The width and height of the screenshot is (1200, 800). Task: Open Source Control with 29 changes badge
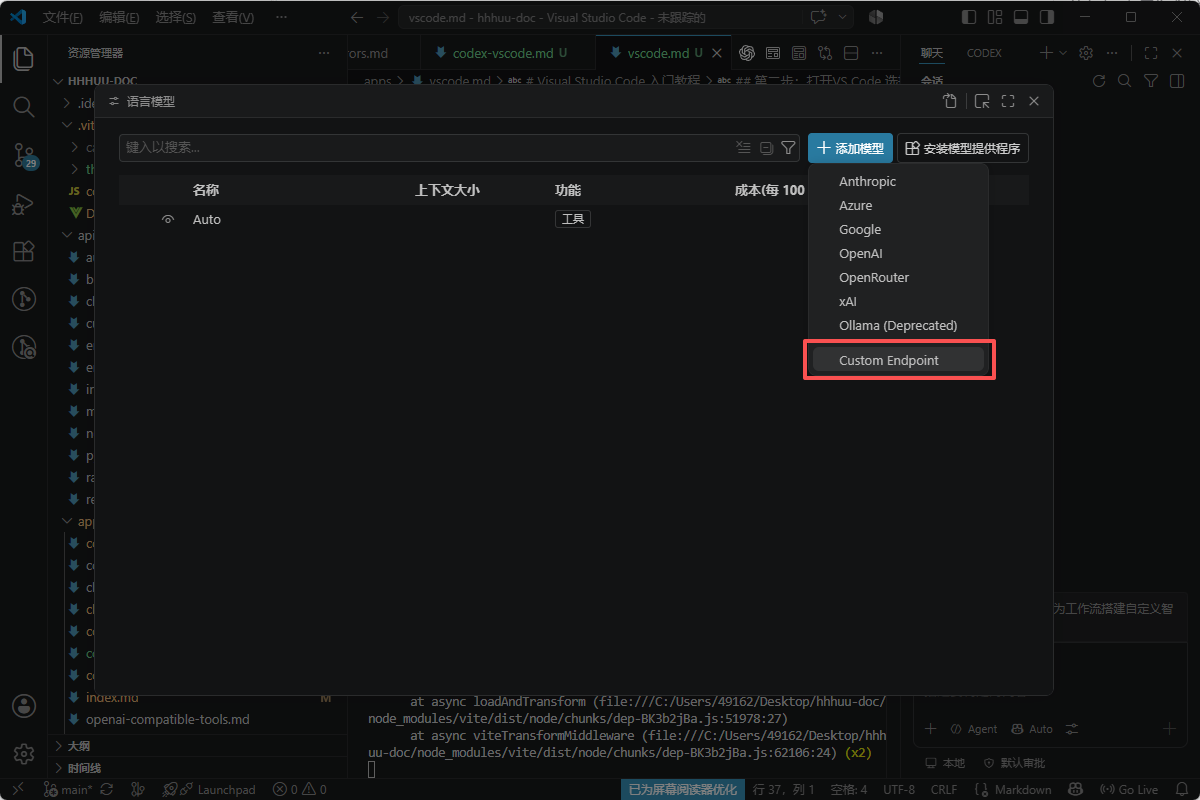pyautogui.click(x=23, y=154)
